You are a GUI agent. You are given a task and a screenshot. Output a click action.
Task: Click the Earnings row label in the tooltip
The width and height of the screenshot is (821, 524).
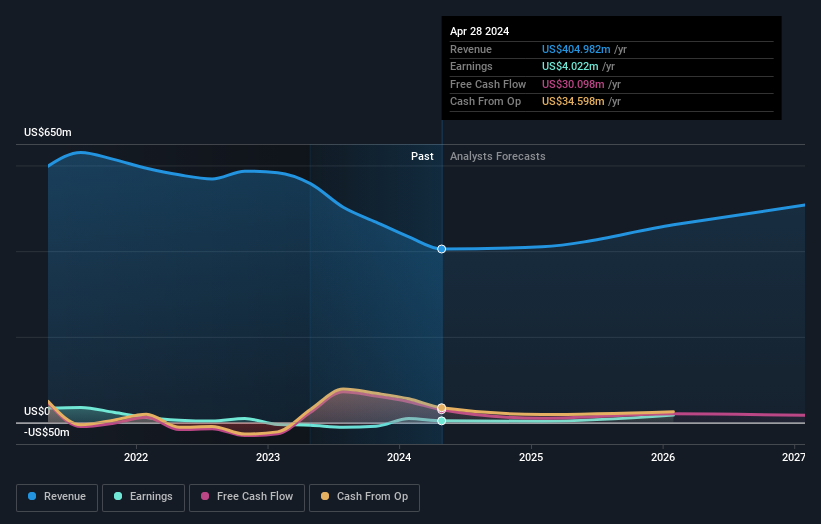[471, 66]
